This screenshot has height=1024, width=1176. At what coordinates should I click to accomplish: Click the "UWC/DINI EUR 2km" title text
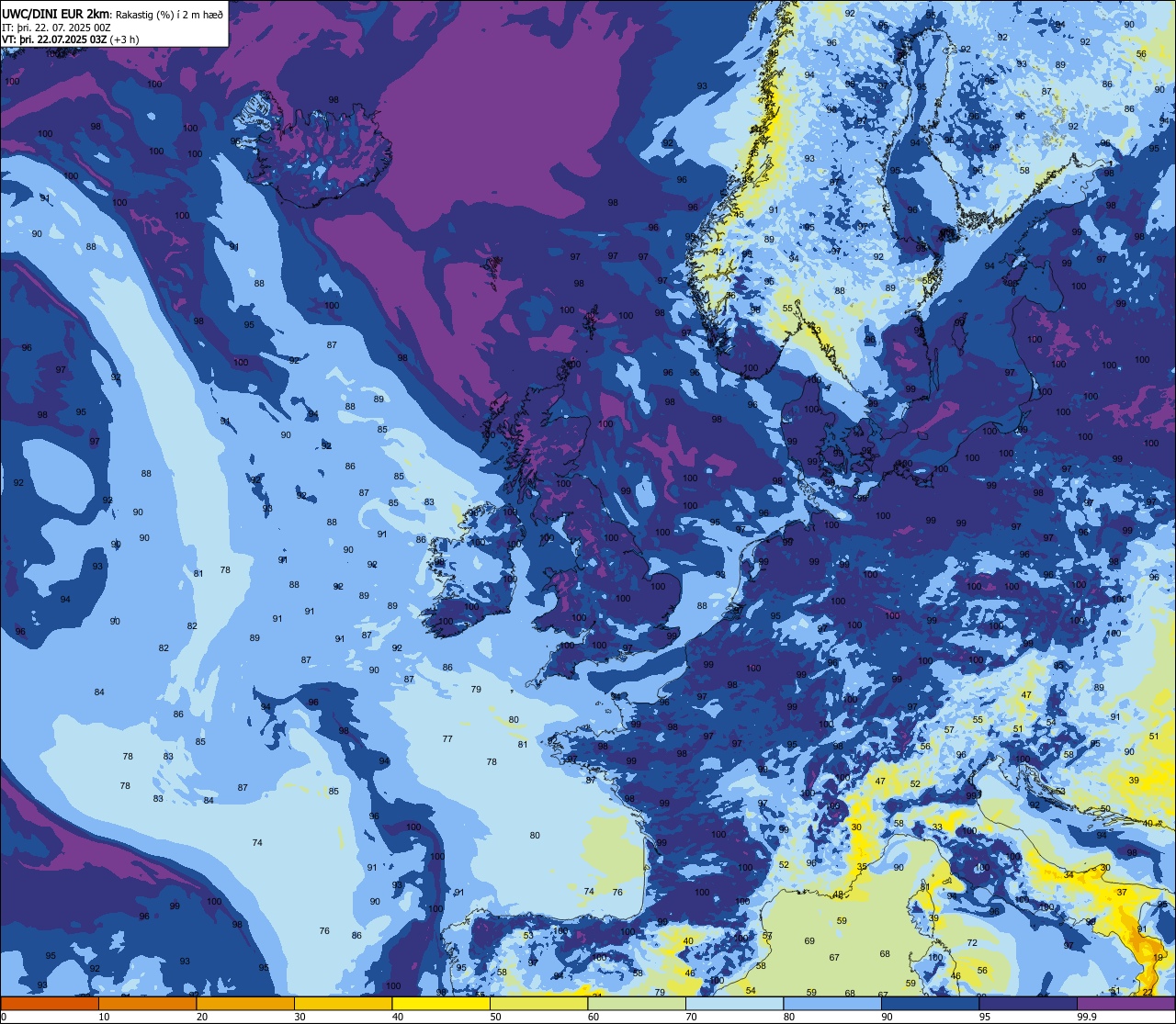click(55, 12)
